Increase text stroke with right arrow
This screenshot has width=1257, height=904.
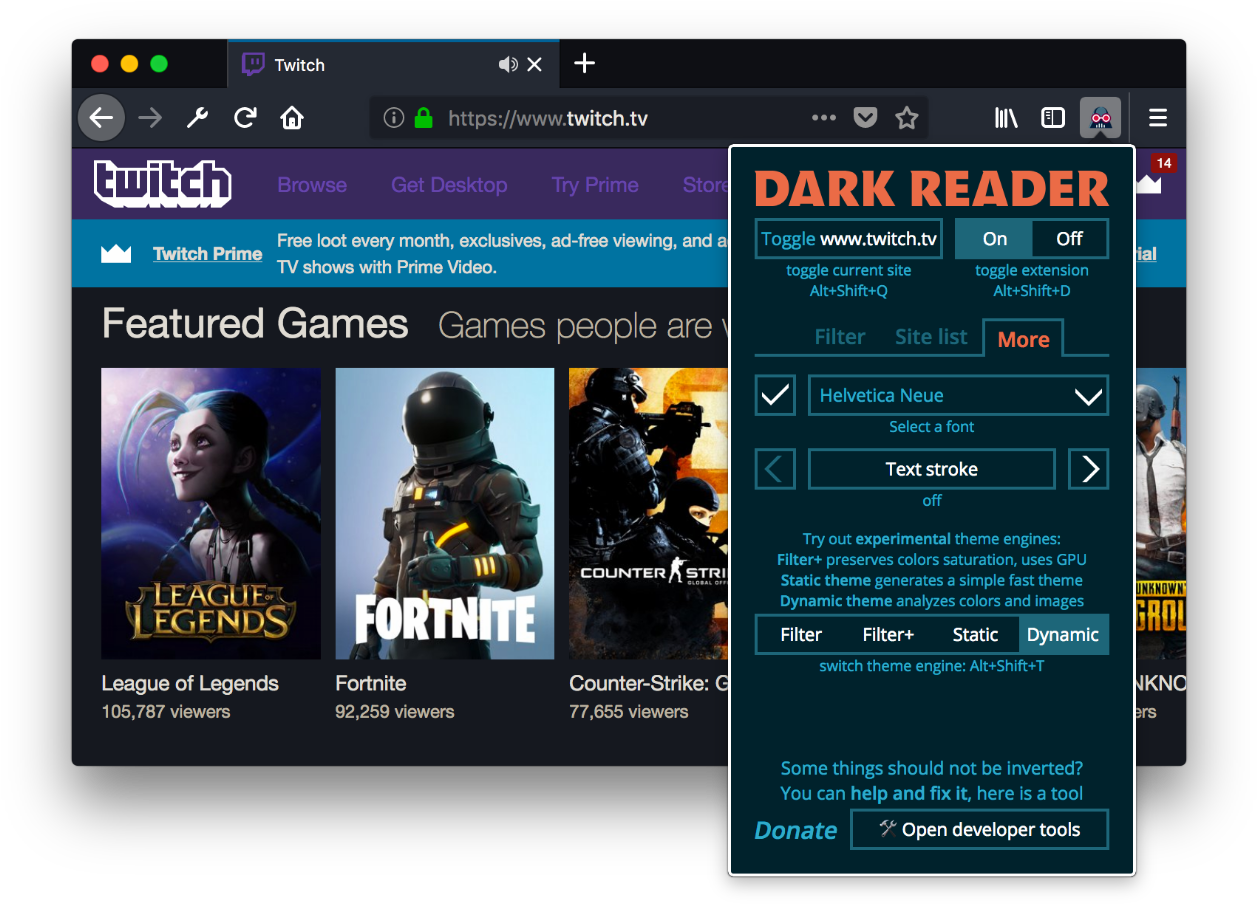(1089, 469)
